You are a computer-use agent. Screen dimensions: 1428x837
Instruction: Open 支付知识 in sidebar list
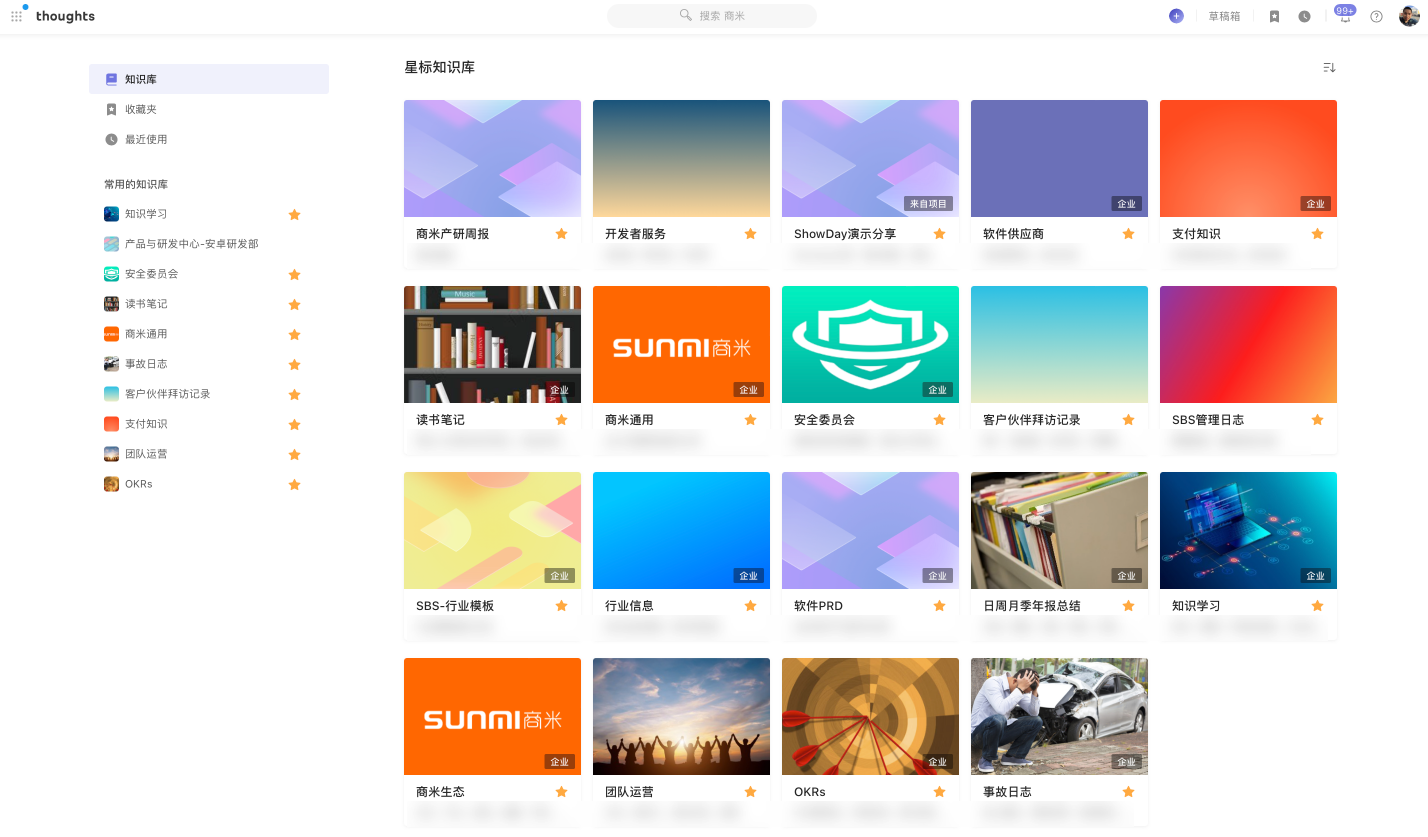(146, 424)
